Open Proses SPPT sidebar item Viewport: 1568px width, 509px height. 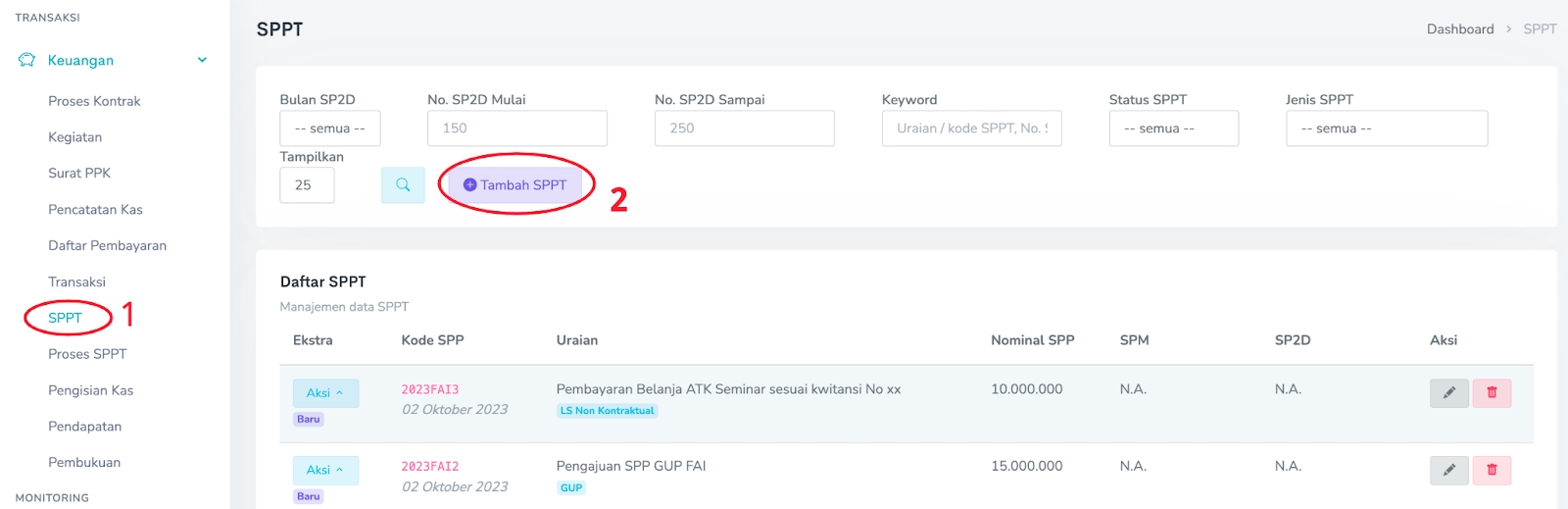87,354
